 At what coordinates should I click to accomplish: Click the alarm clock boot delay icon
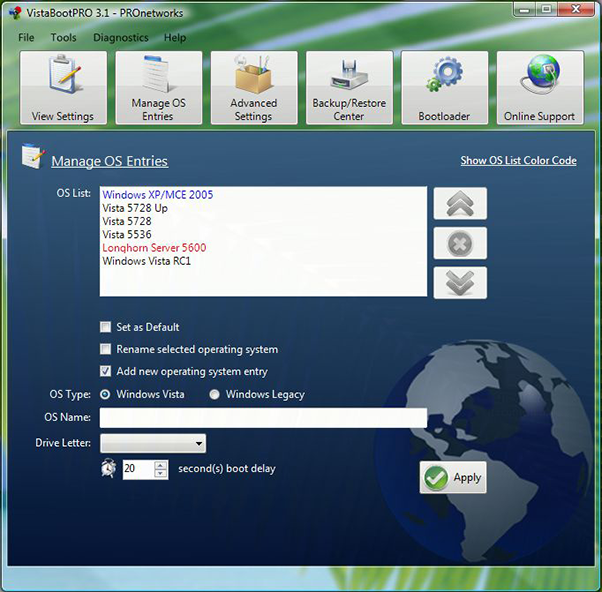tap(109, 468)
